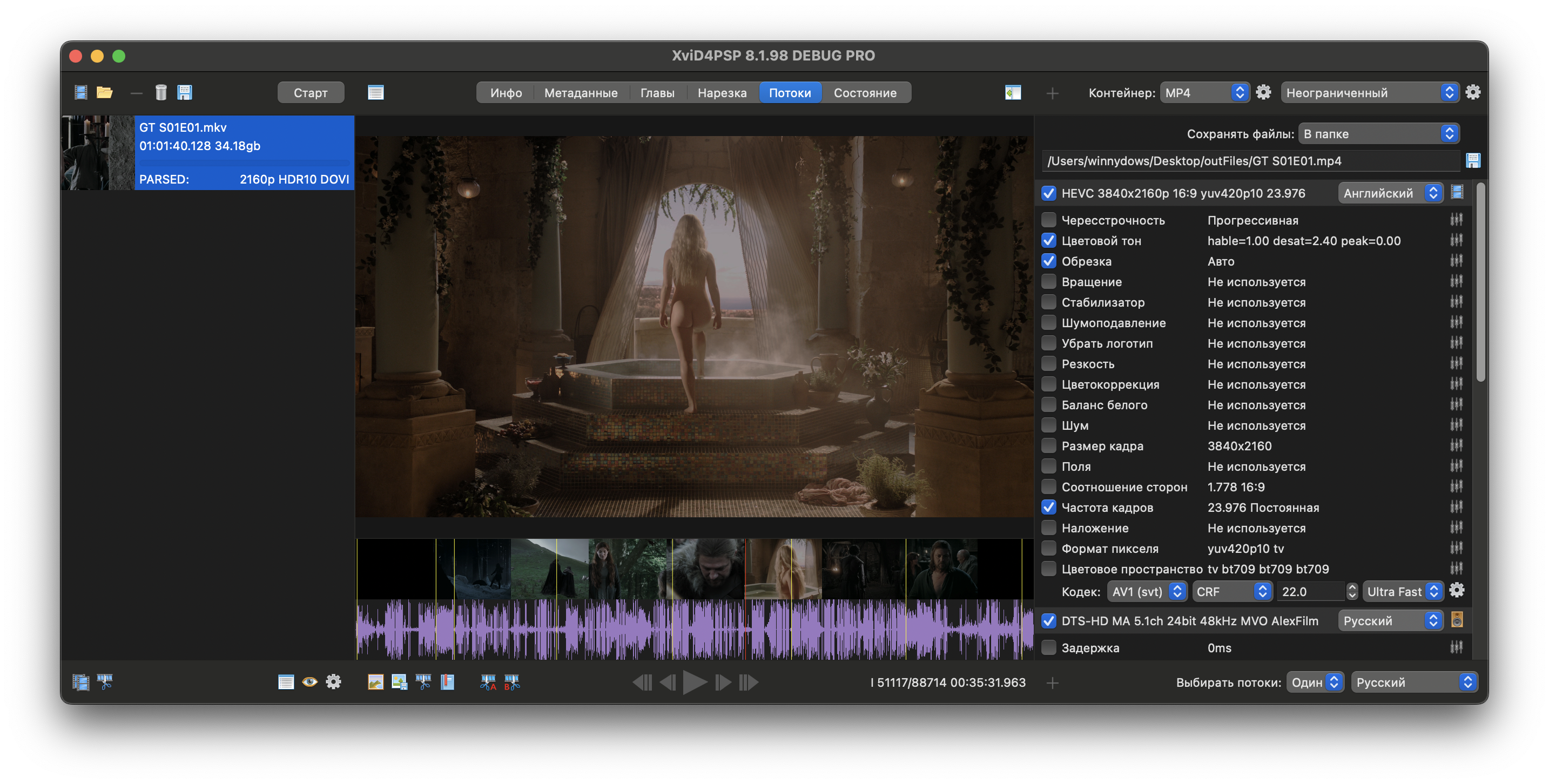The height and width of the screenshot is (784, 1549).
Task: Uncheck the DTS-HD MA 5.1ch audio stream checkbox
Action: [x=1049, y=620]
